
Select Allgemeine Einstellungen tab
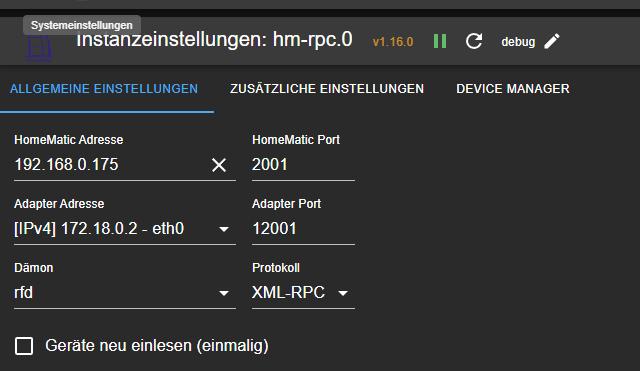click(104, 89)
